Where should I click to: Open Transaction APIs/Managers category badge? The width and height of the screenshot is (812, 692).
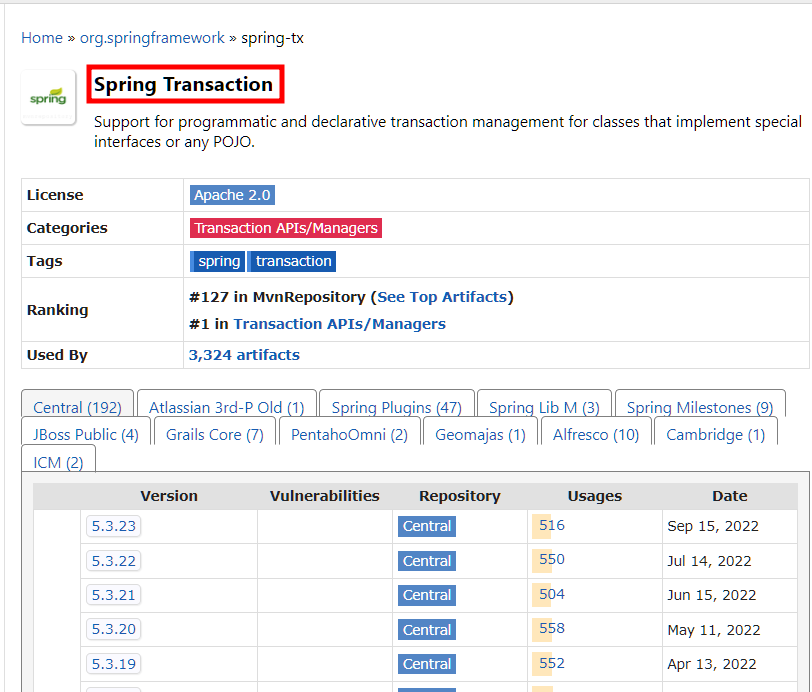click(x=286, y=228)
